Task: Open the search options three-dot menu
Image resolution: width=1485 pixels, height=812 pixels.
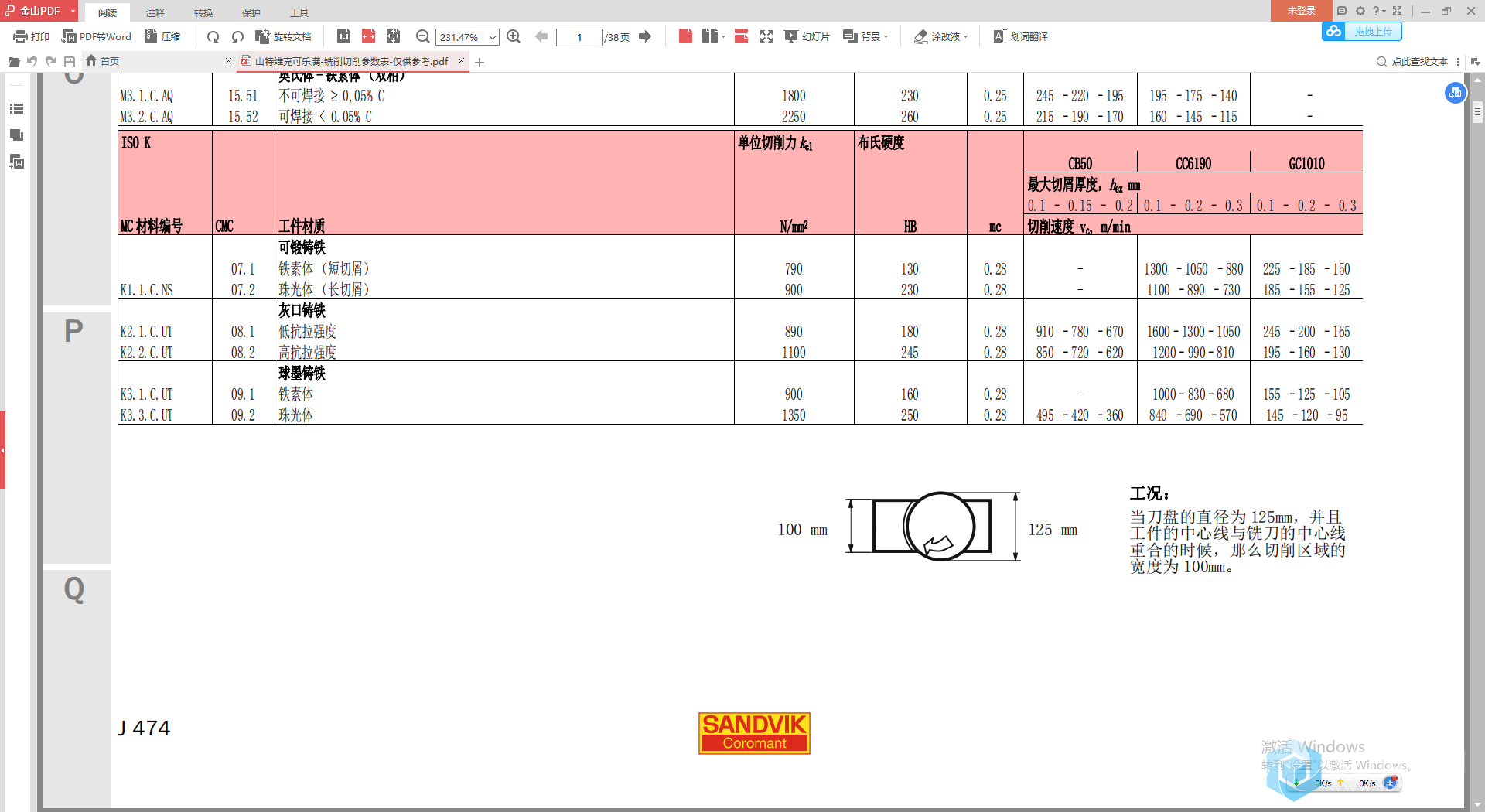Action: 1458,62
